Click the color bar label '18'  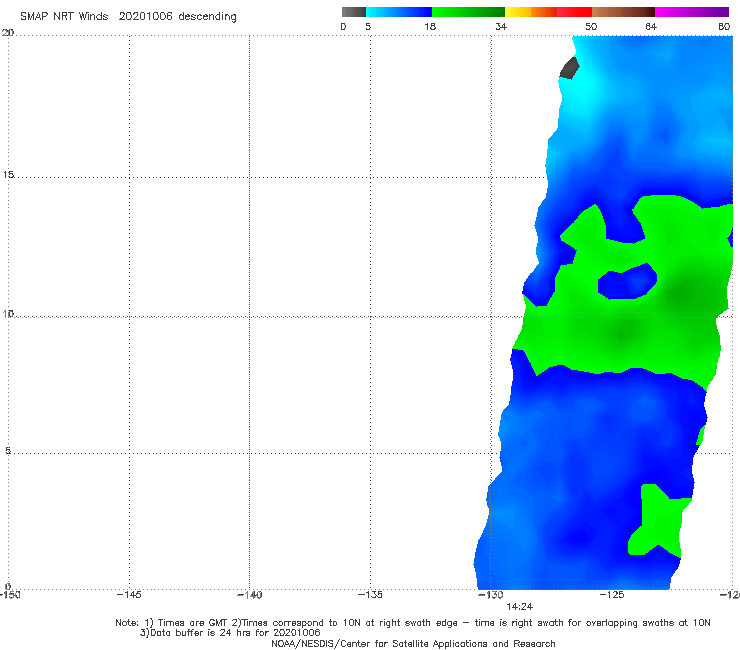[429, 26]
